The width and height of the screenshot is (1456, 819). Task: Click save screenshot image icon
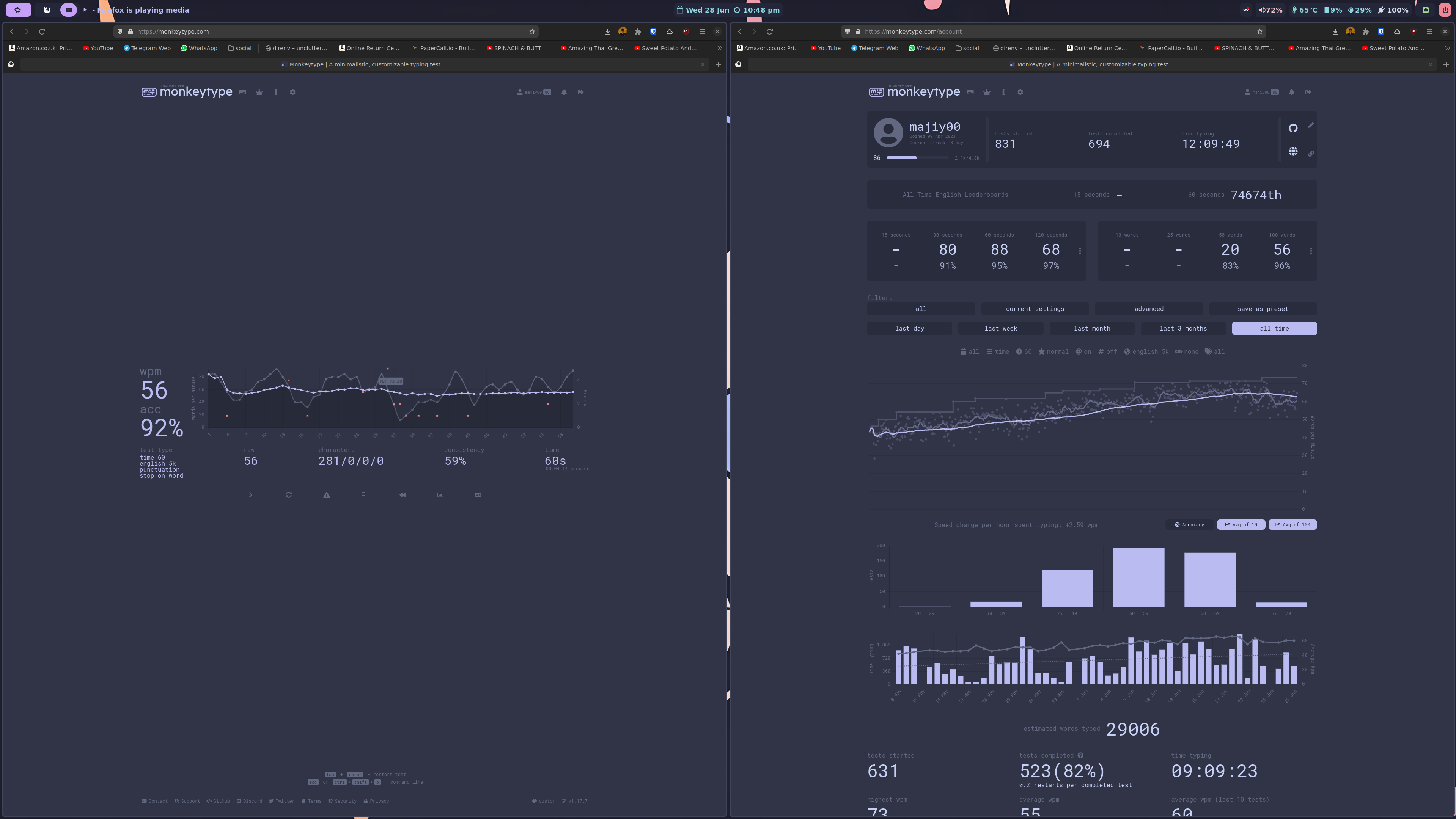point(440,495)
